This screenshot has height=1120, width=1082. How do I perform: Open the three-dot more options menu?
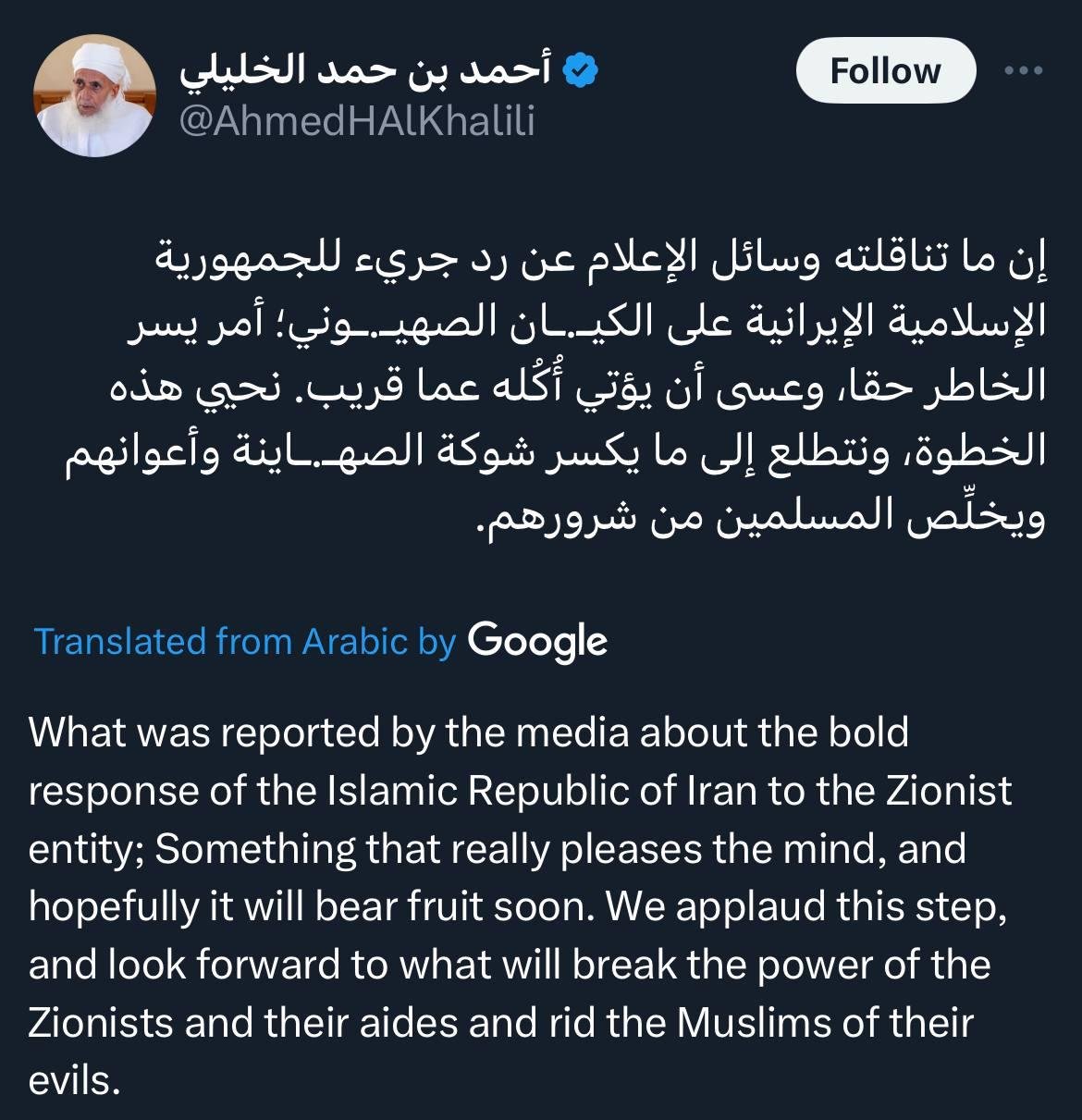[1024, 70]
